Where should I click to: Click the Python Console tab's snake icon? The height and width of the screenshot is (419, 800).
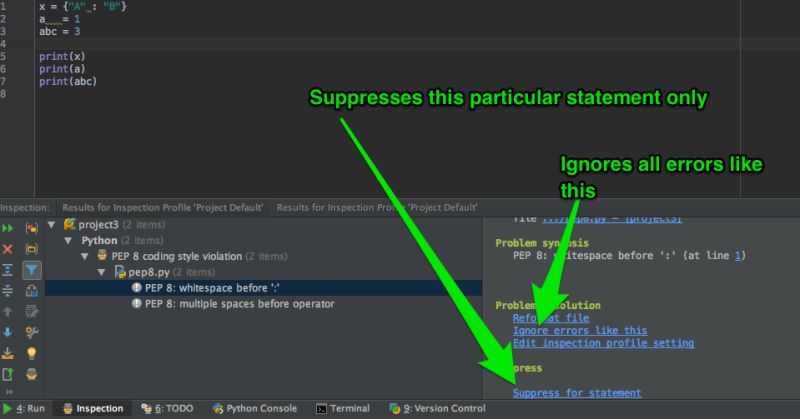(218, 409)
